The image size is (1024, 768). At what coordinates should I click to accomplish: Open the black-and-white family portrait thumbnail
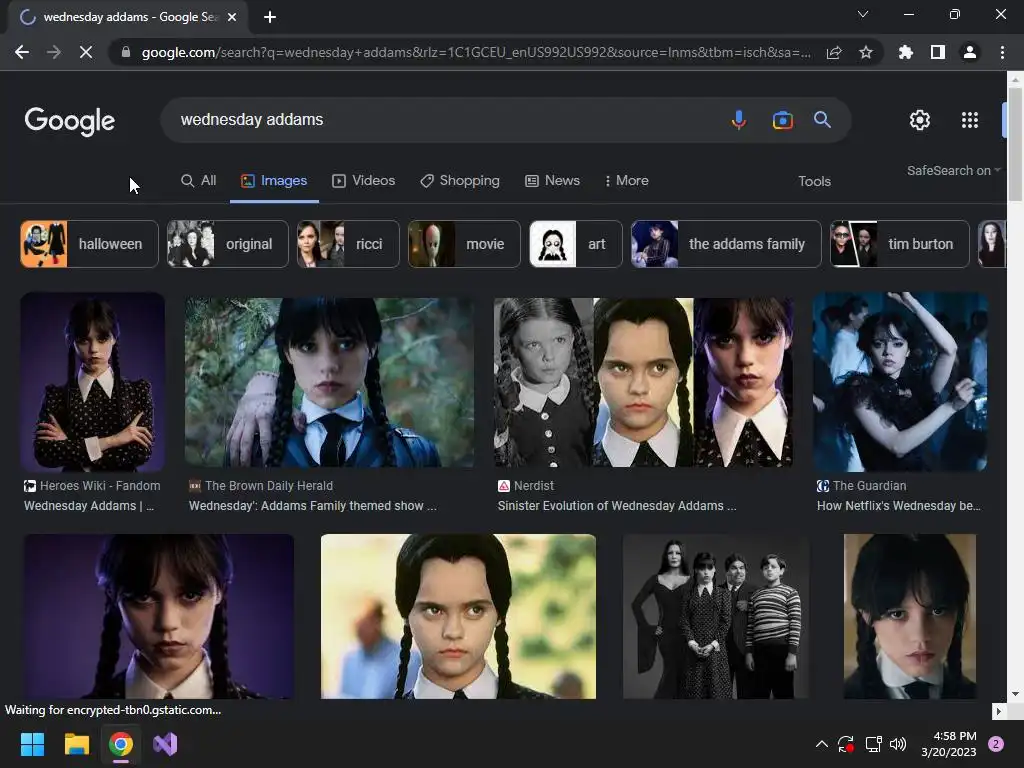[x=716, y=616]
